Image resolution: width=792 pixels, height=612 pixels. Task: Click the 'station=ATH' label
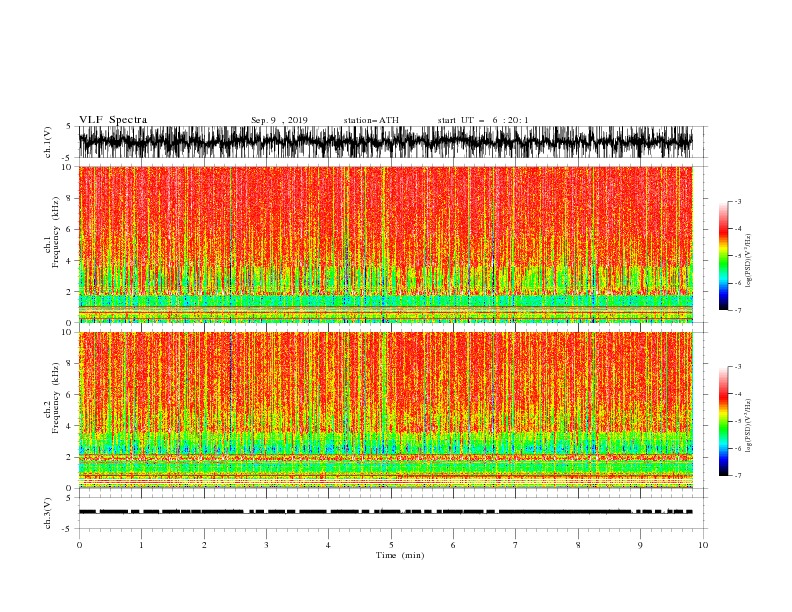(371, 120)
